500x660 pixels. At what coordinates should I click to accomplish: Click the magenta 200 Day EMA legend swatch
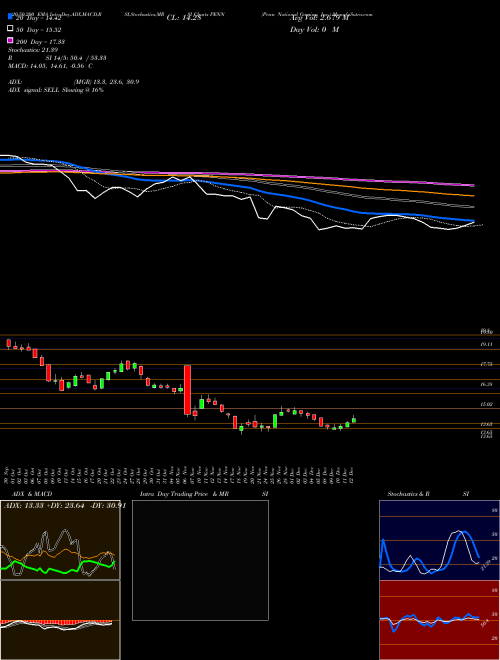pyautogui.click(x=10, y=40)
